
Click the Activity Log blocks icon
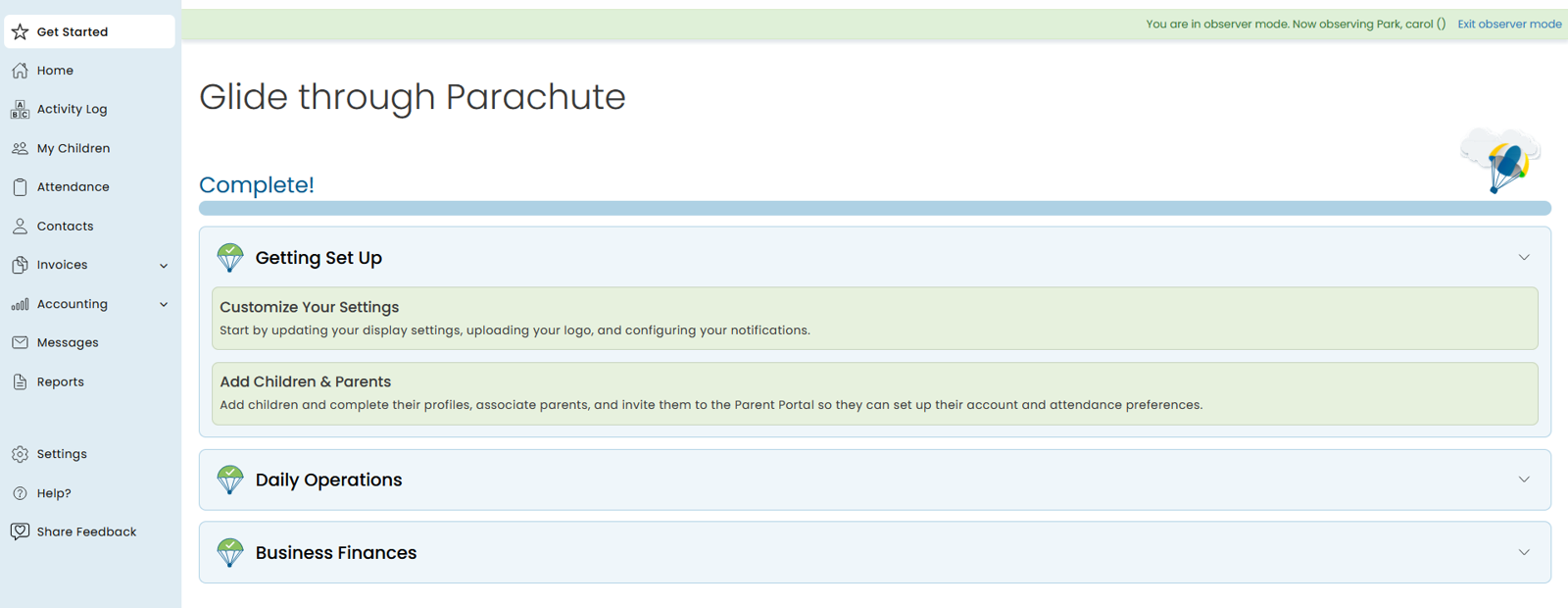pos(20,110)
